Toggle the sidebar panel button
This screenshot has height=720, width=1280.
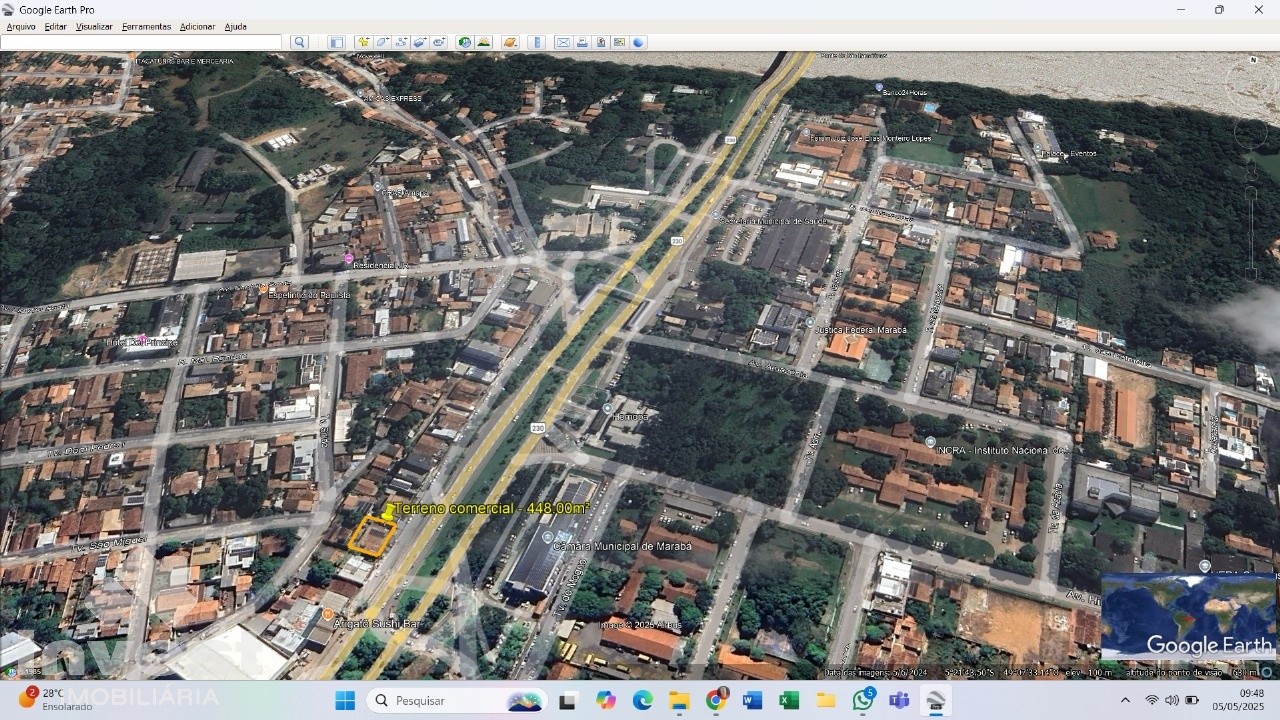pos(336,42)
